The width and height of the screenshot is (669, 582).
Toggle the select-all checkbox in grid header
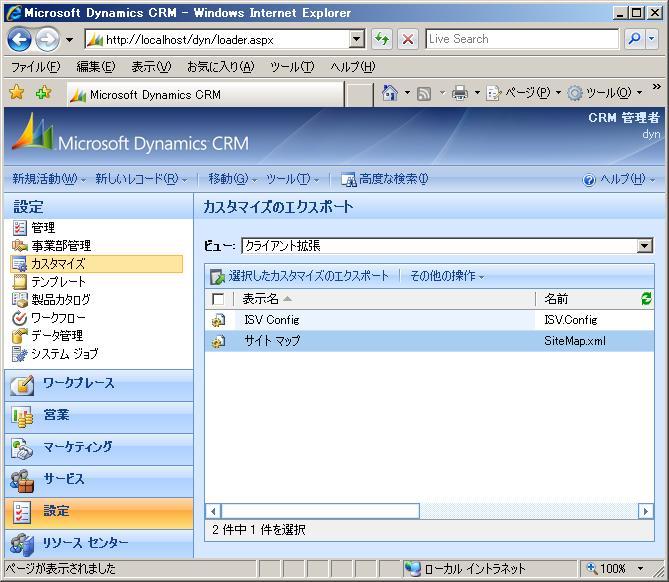tap(218, 299)
